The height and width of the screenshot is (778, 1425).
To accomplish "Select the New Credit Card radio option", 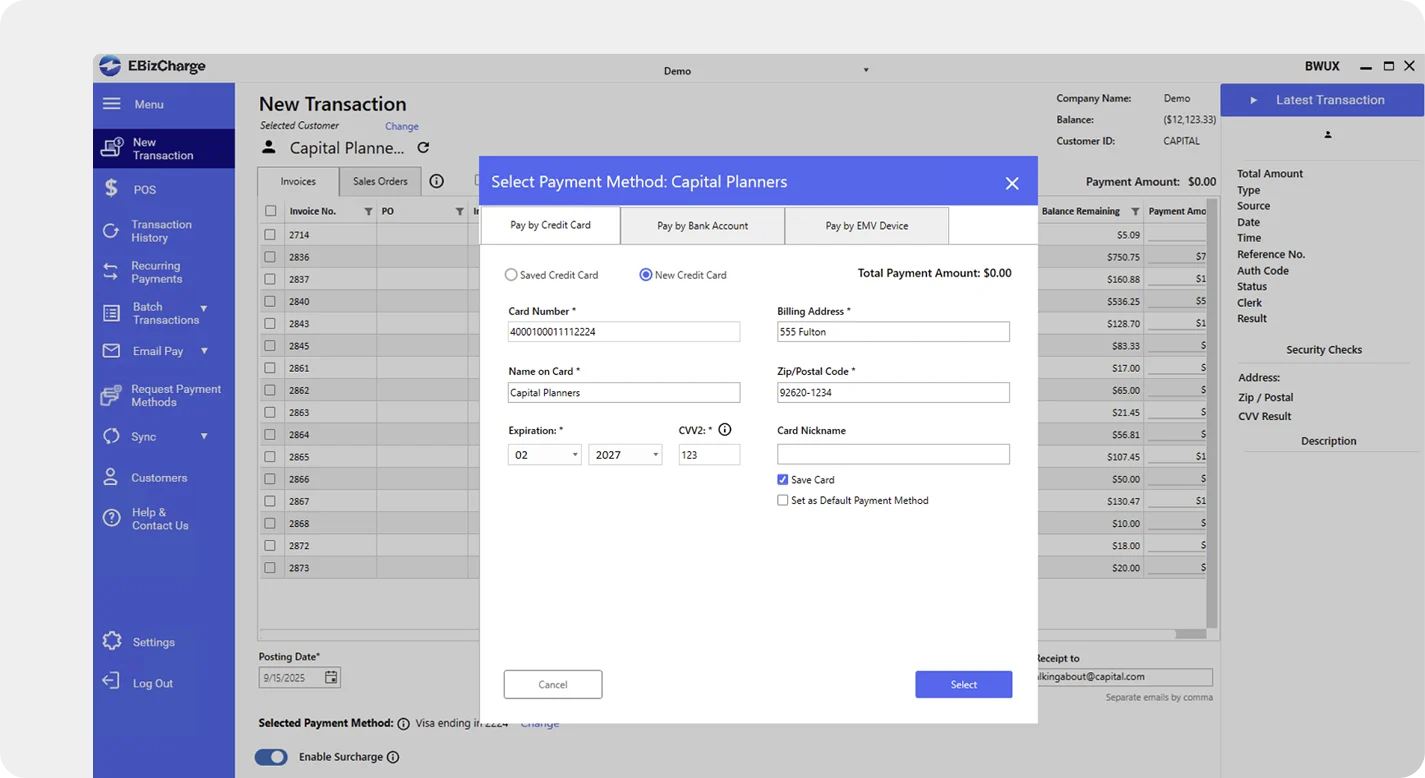I will 646,275.
